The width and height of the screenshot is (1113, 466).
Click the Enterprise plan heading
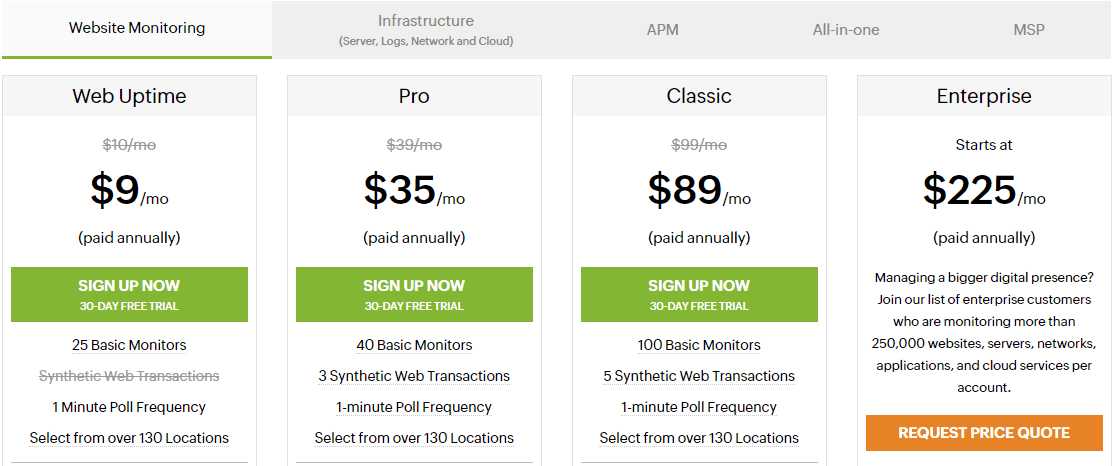984,96
